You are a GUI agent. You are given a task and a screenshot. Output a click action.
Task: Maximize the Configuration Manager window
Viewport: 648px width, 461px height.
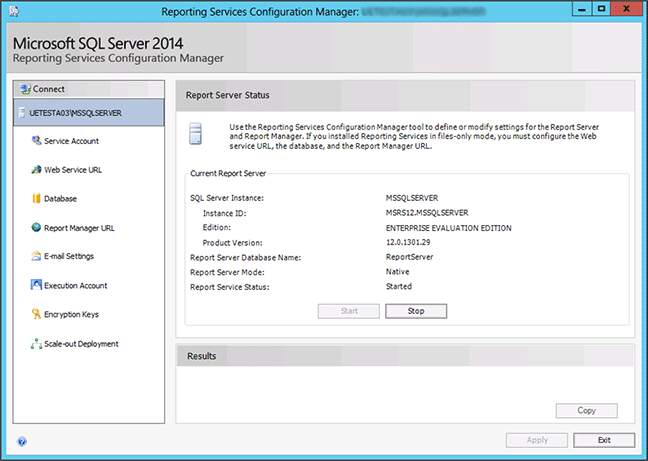[601, 9]
